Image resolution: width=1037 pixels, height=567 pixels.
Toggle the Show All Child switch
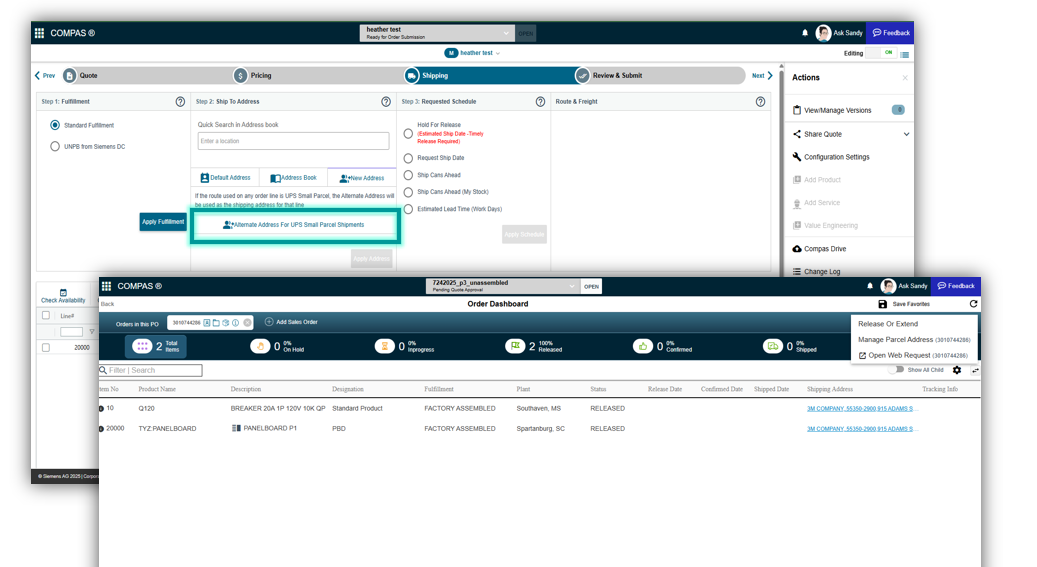pyautogui.click(x=896, y=370)
